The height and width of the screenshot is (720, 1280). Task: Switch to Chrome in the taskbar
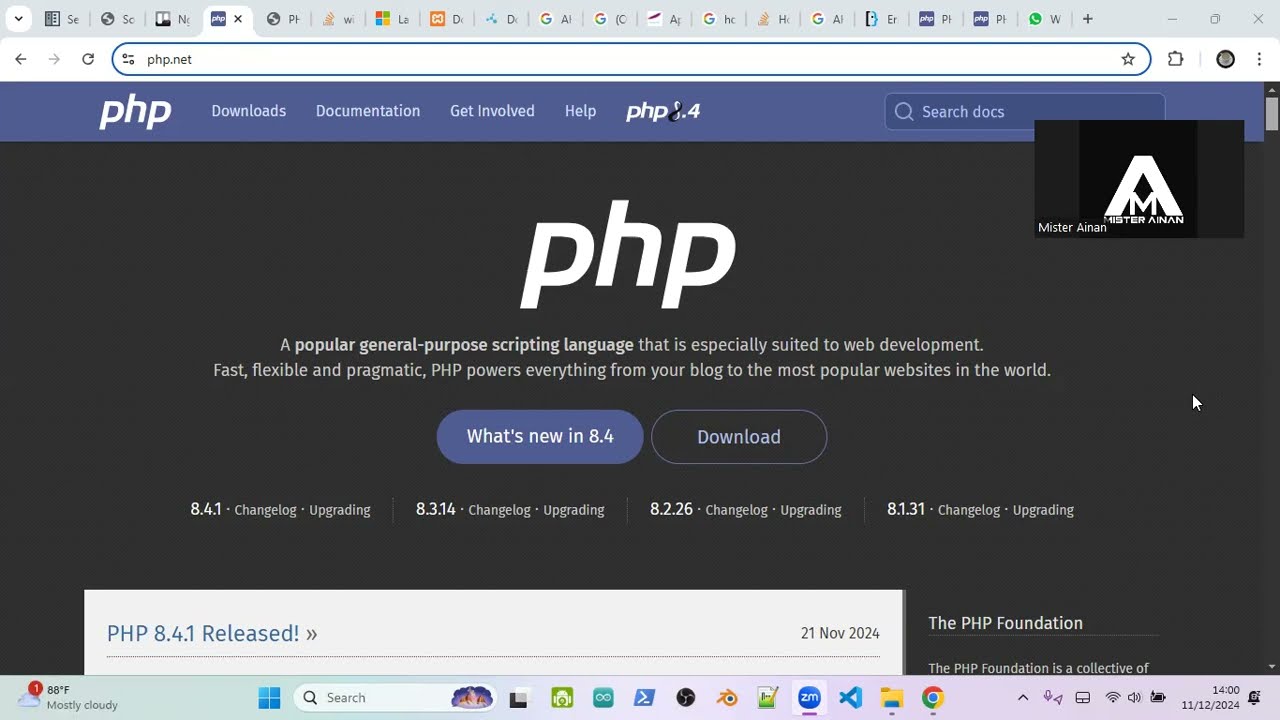click(x=932, y=698)
